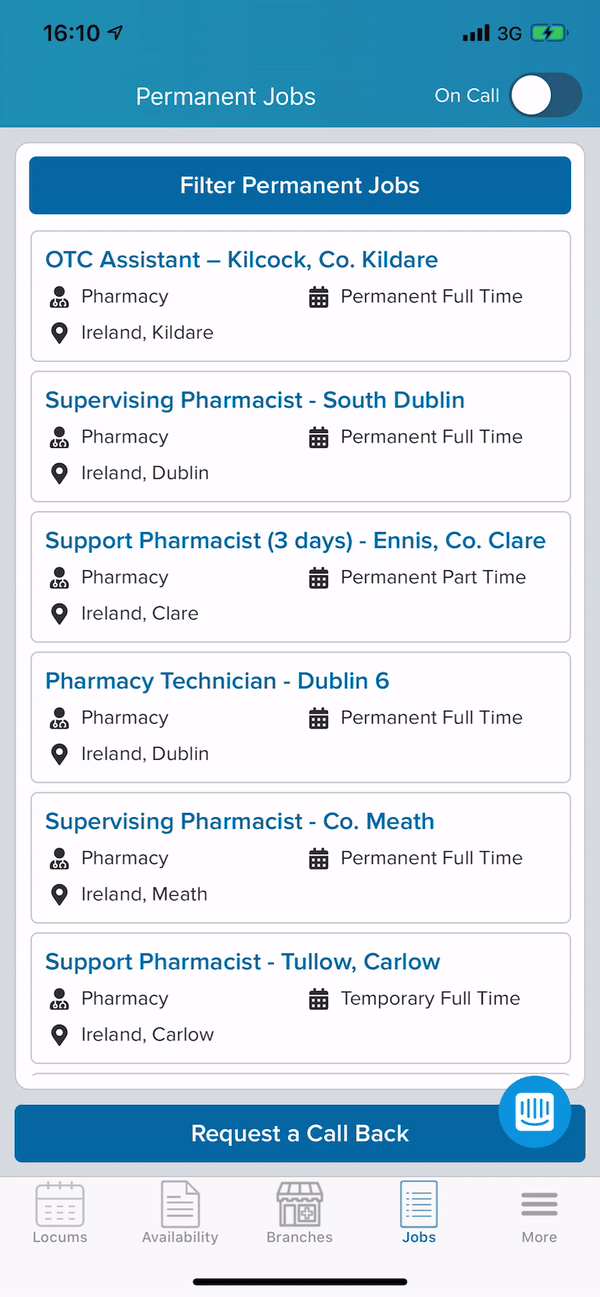Tap the battery indicator in status bar

point(551,33)
